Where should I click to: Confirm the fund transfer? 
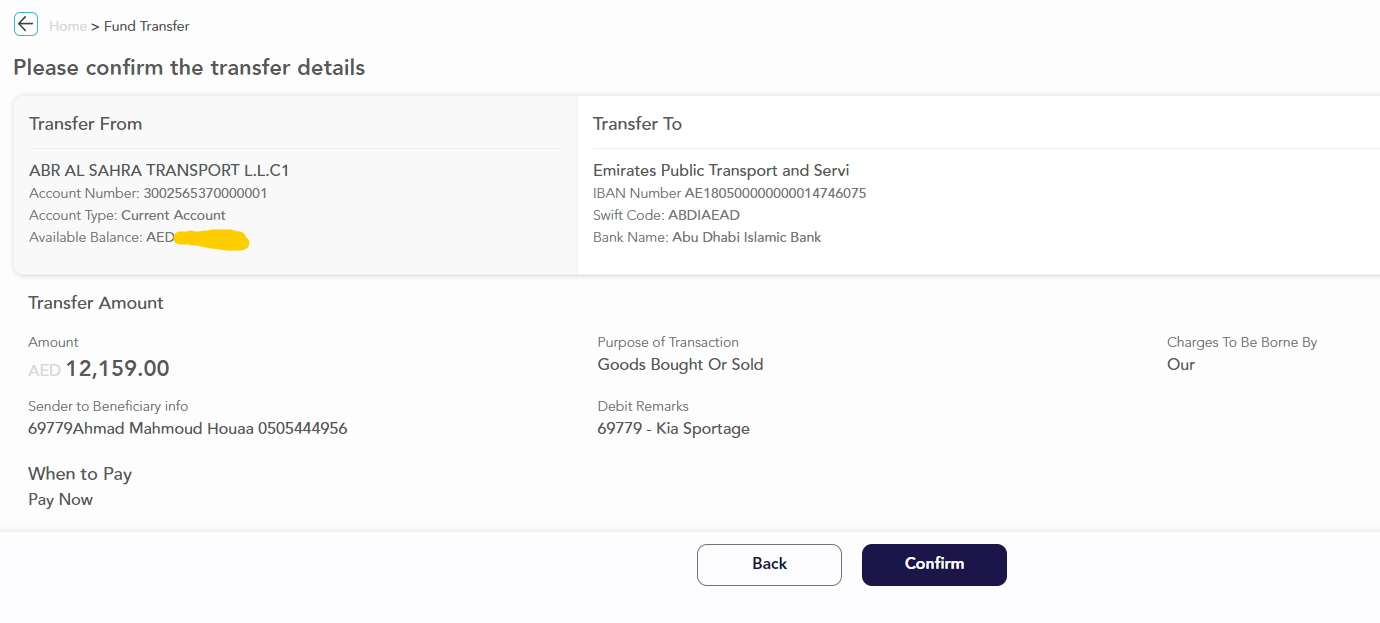point(934,564)
